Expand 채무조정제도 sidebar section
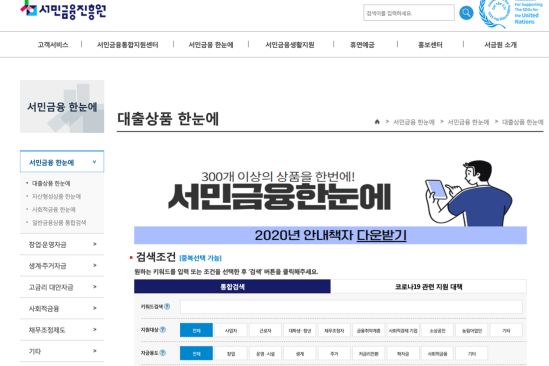549x366 pixels. [x=62, y=330]
